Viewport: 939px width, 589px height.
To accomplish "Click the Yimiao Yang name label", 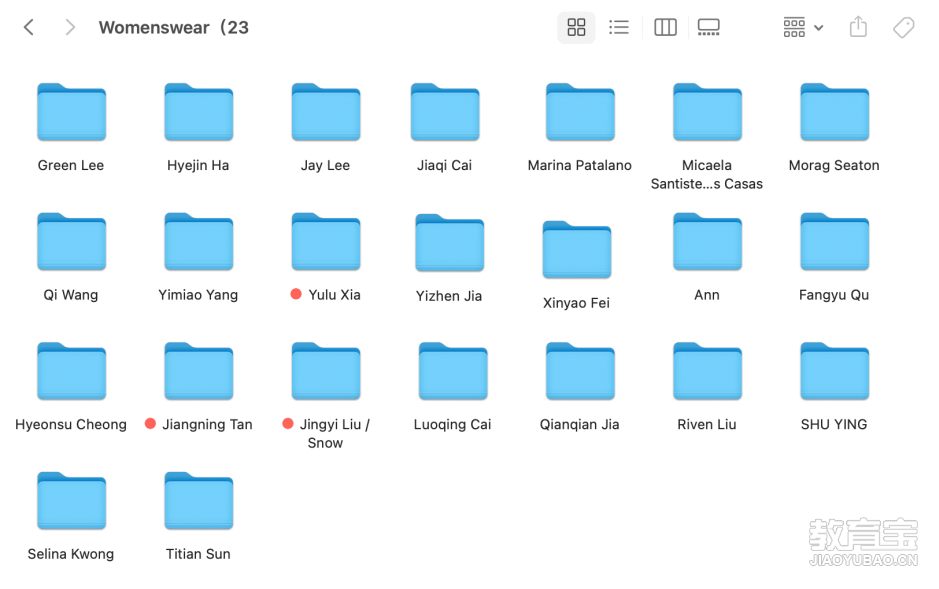I will [x=198, y=295].
